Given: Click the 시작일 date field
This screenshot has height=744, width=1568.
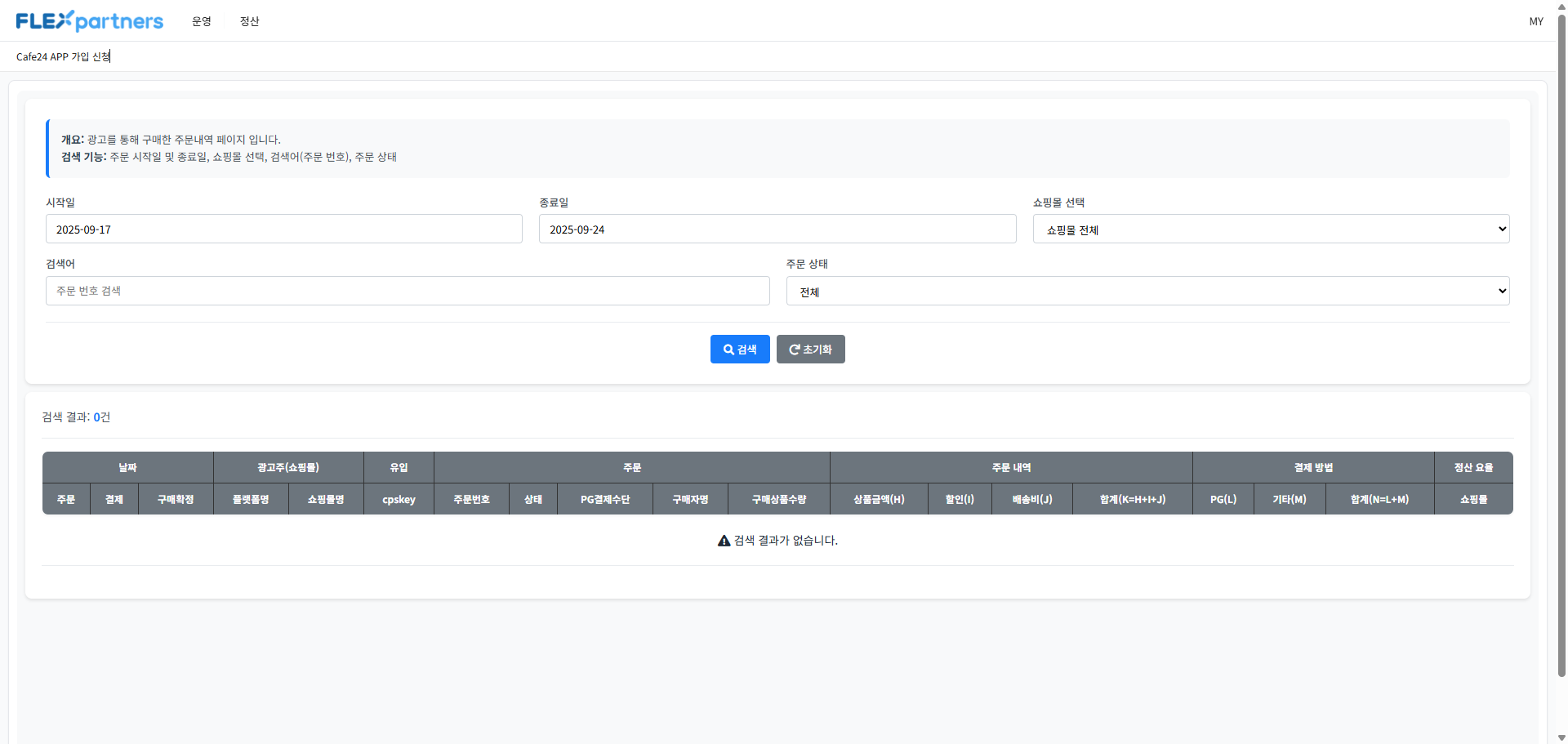Looking at the screenshot, I should point(283,229).
